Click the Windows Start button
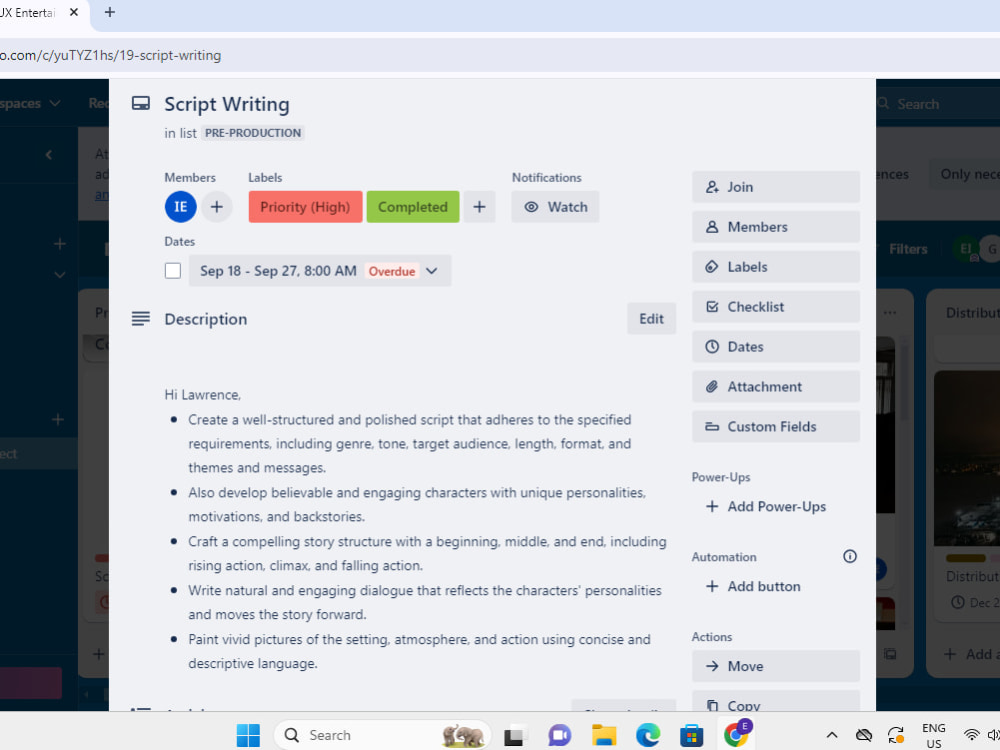 tap(248, 735)
